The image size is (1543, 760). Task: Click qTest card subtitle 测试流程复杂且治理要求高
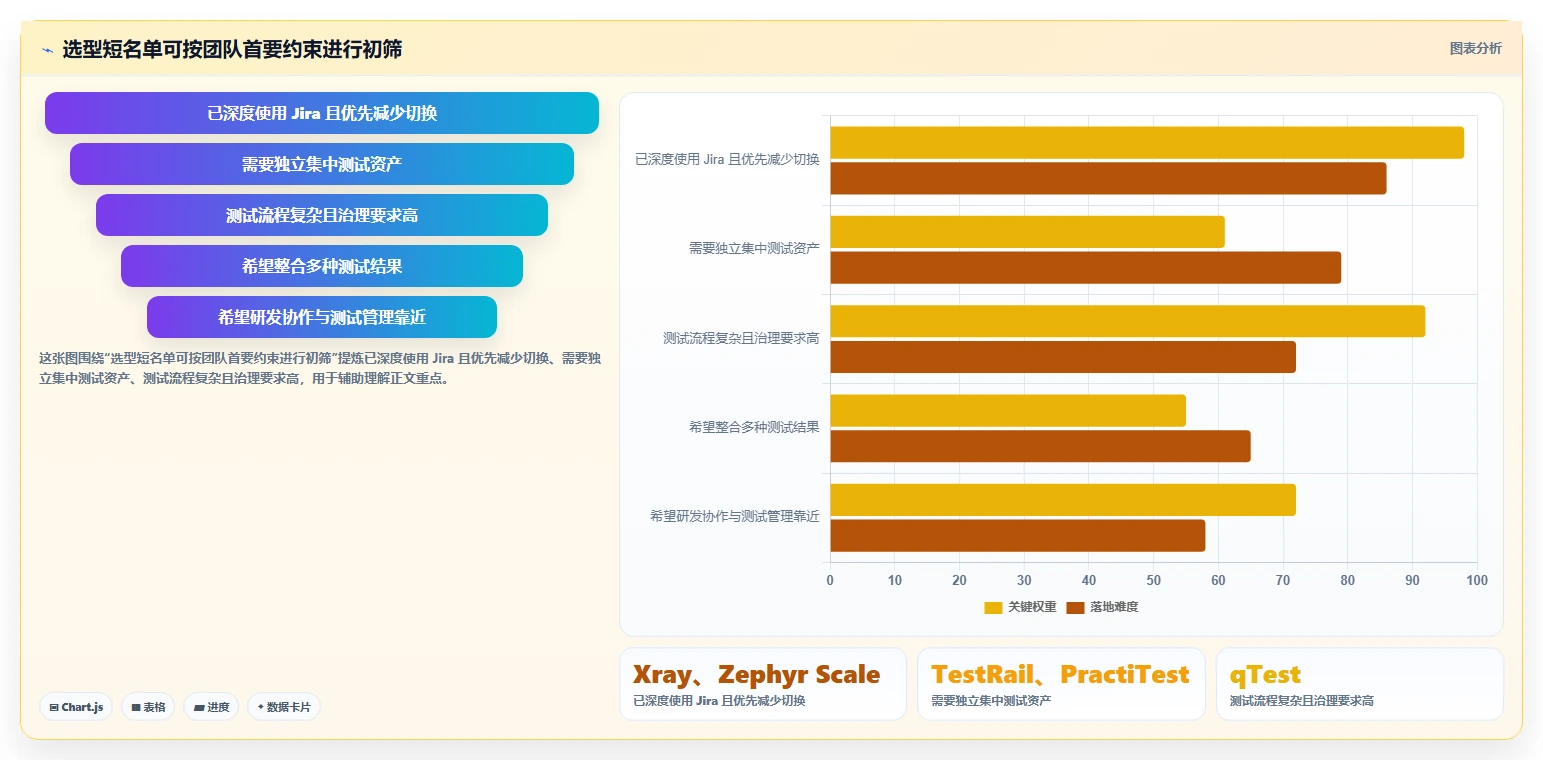(x=1302, y=701)
